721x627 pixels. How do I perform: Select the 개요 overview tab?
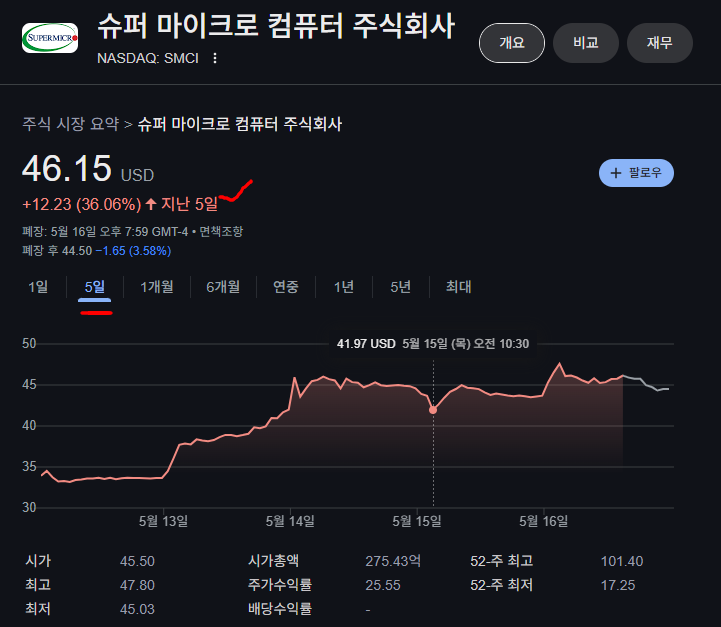point(512,43)
